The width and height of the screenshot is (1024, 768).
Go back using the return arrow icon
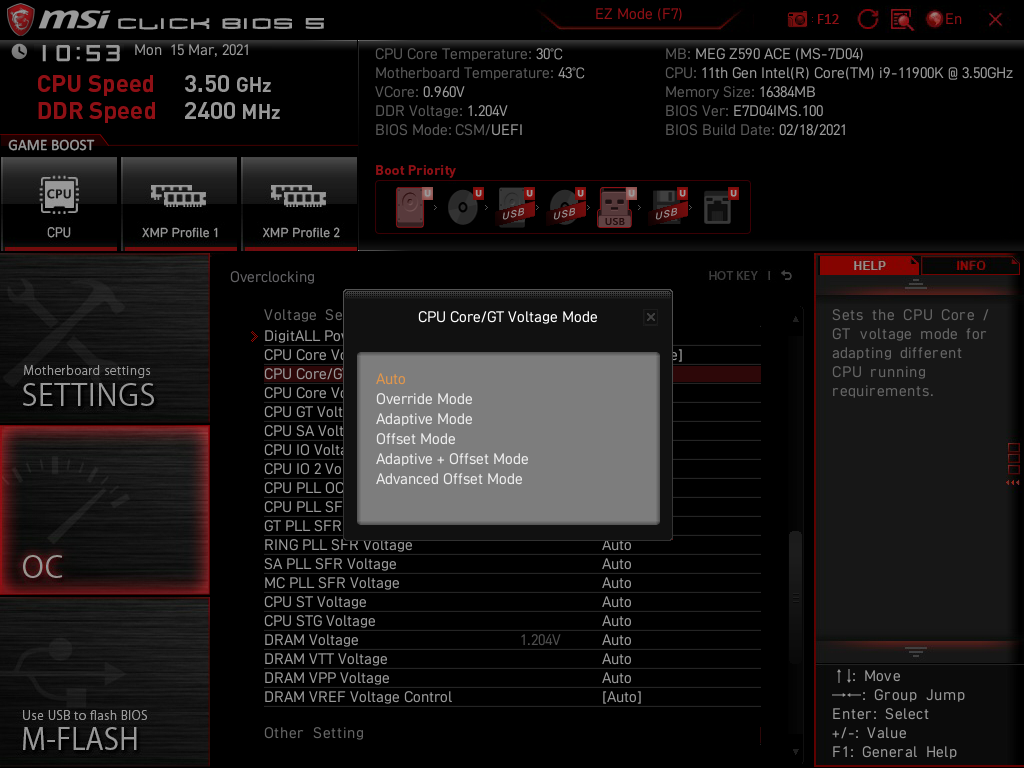(787, 276)
